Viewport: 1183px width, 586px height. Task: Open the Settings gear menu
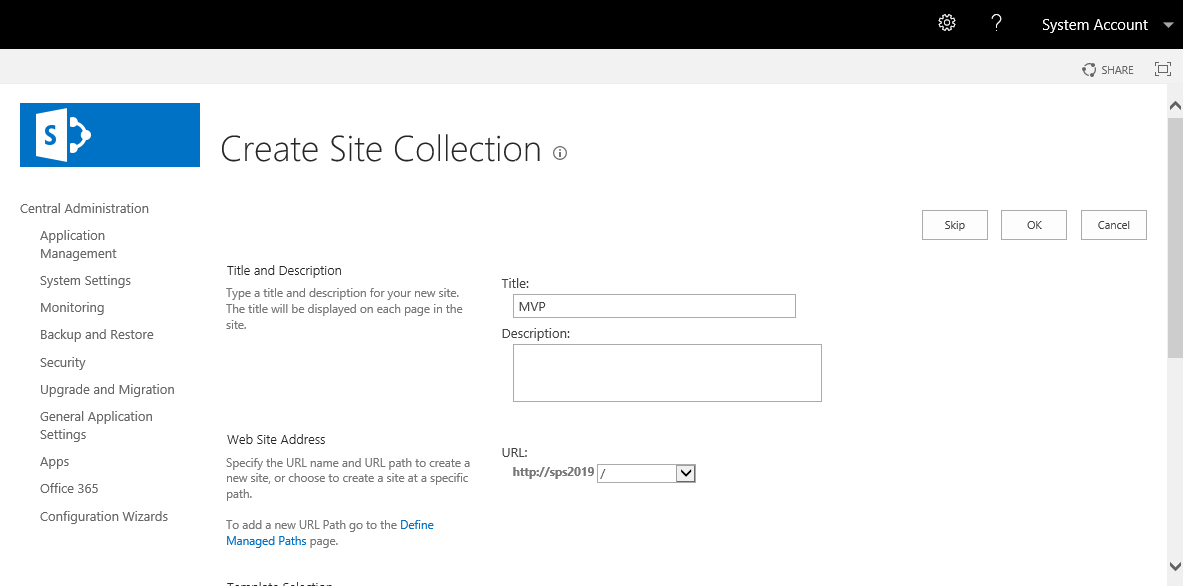click(946, 22)
